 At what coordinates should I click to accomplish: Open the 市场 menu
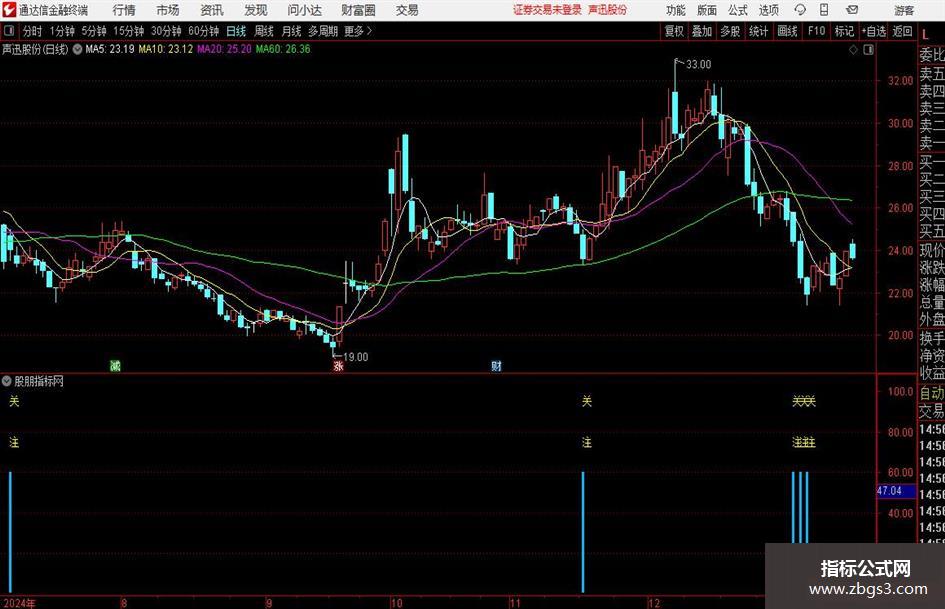(x=168, y=10)
